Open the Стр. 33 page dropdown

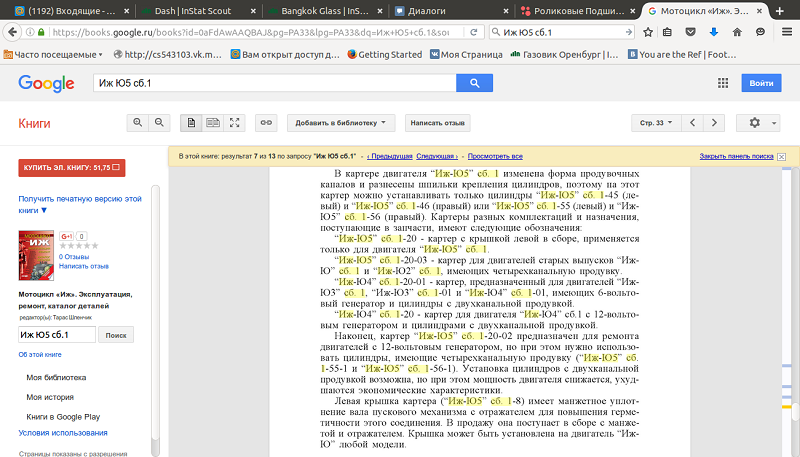656,122
